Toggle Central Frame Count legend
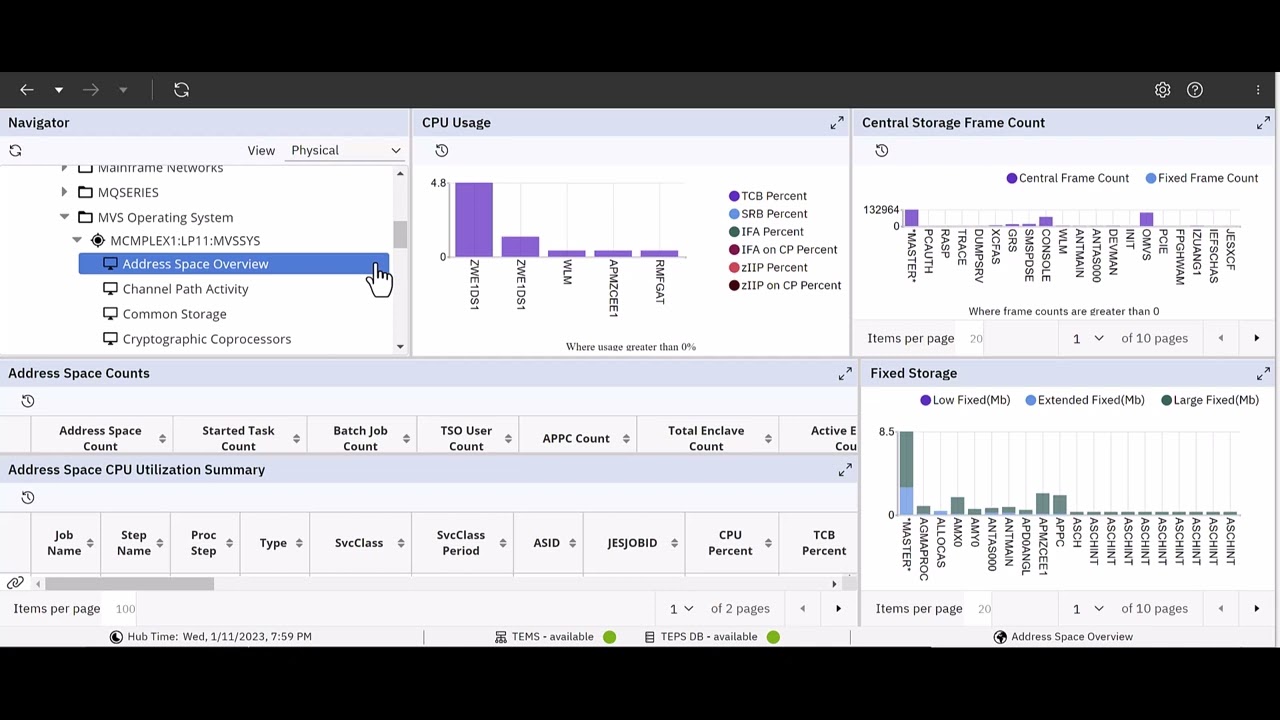The width and height of the screenshot is (1280, 720). (1067, 178)
